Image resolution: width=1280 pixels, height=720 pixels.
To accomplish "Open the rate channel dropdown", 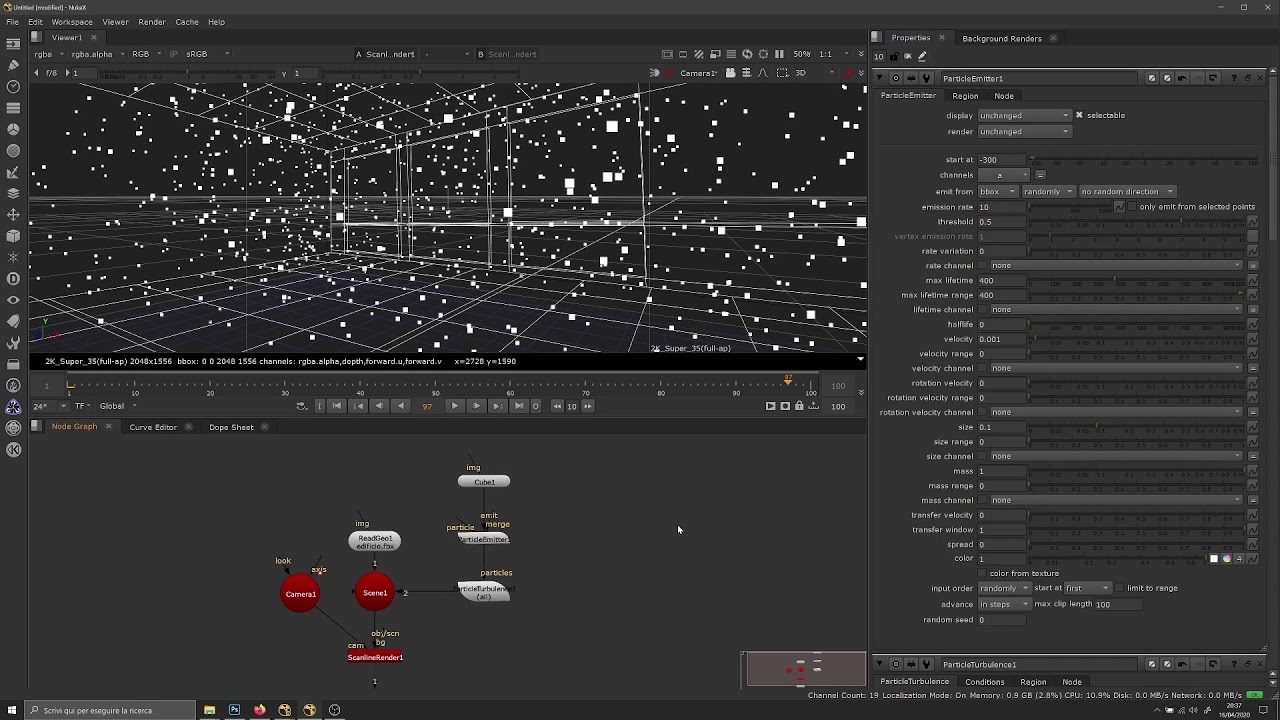I will (x=1116, y=266).
